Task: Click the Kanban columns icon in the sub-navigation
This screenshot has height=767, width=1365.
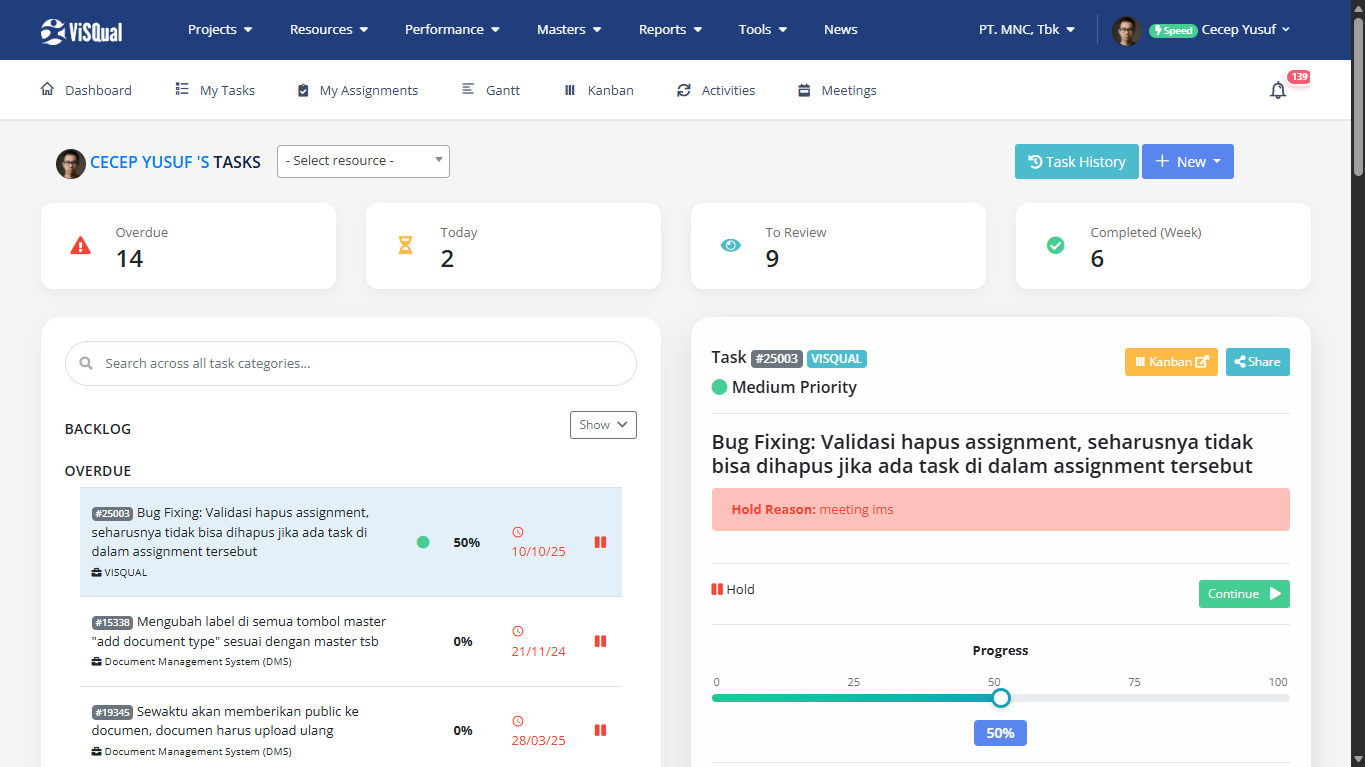Action: pyautogui.click(x=570, y=90)
